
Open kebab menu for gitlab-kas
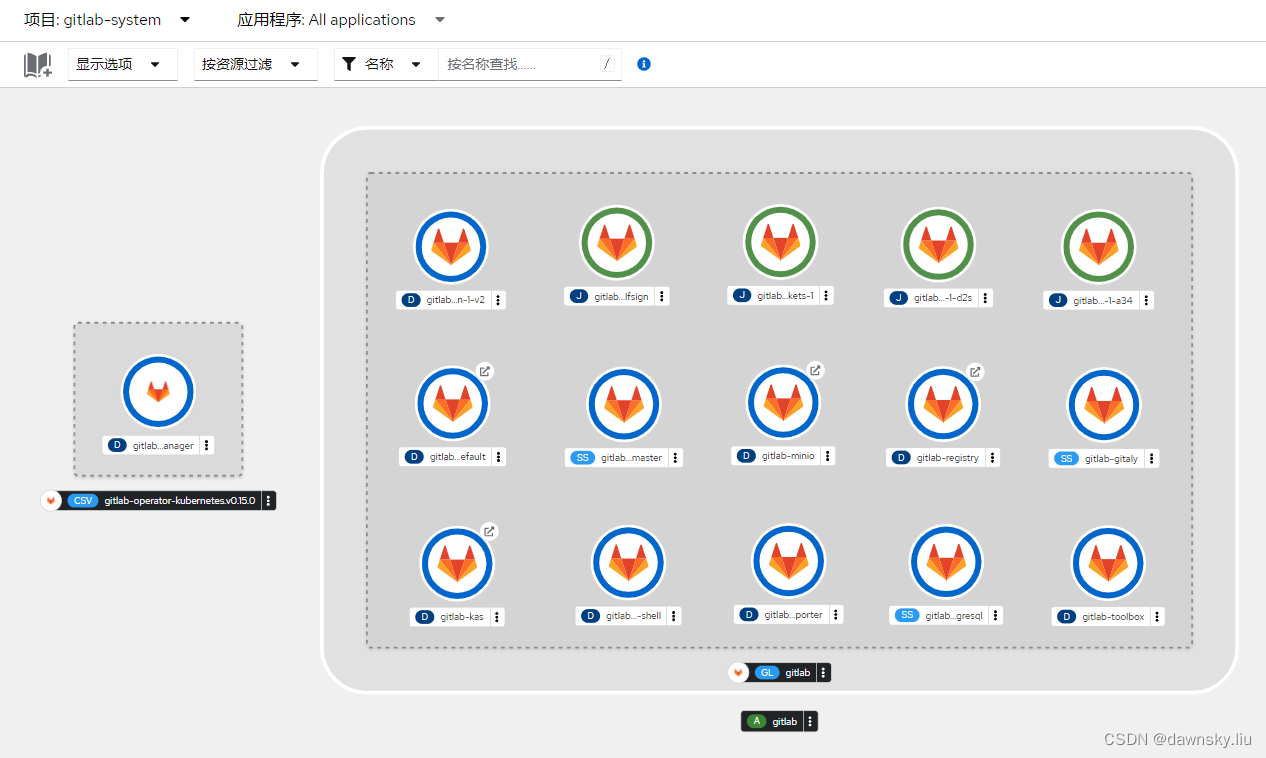[x=497, y=617]
